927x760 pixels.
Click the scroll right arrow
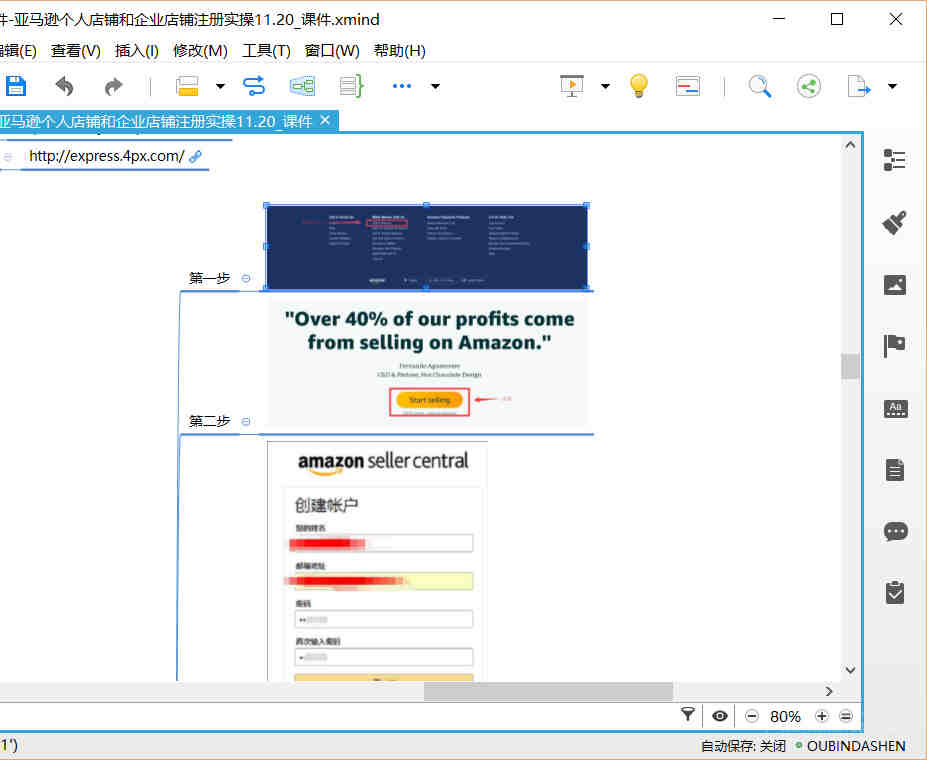coord(829,691)
